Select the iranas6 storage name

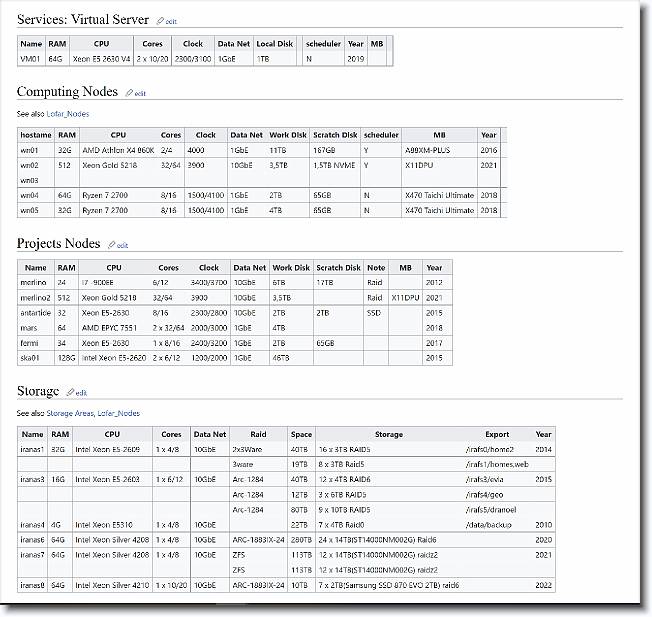coord(32,540)
